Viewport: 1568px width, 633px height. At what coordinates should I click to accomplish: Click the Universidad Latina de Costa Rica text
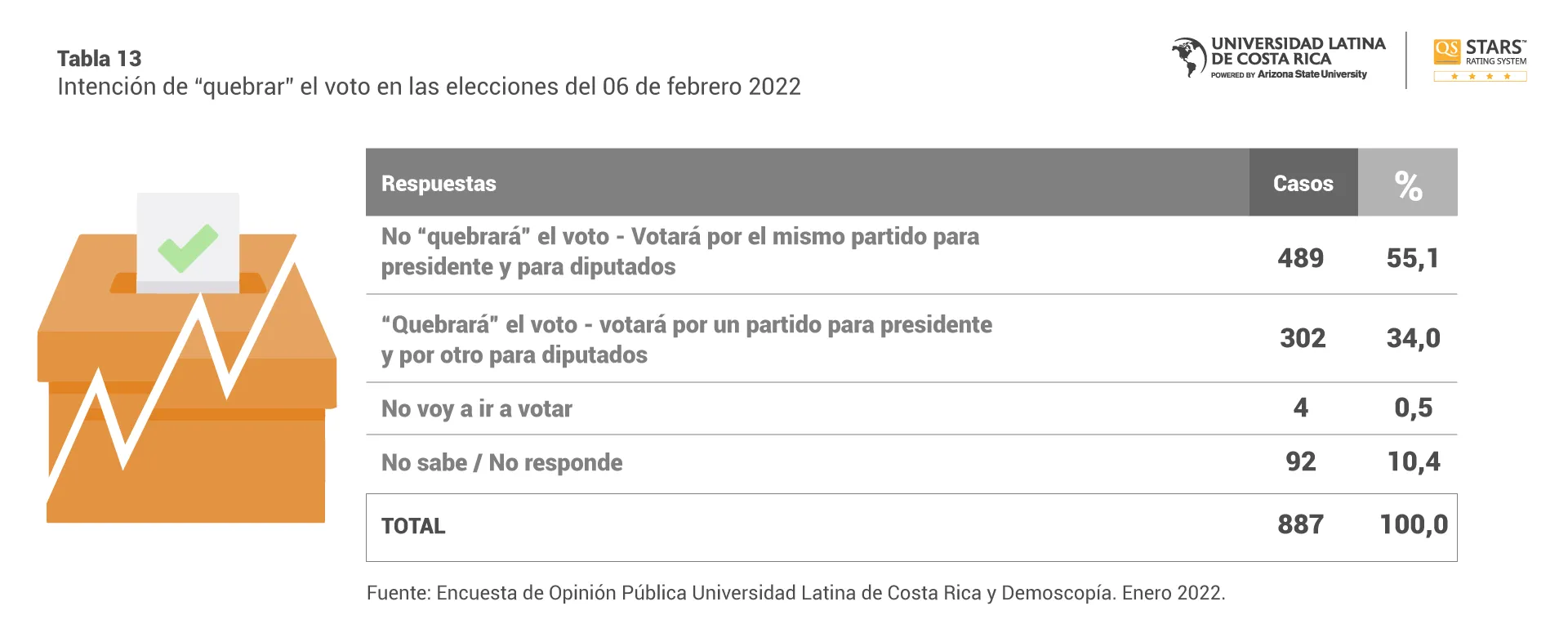click(1298, 51)
